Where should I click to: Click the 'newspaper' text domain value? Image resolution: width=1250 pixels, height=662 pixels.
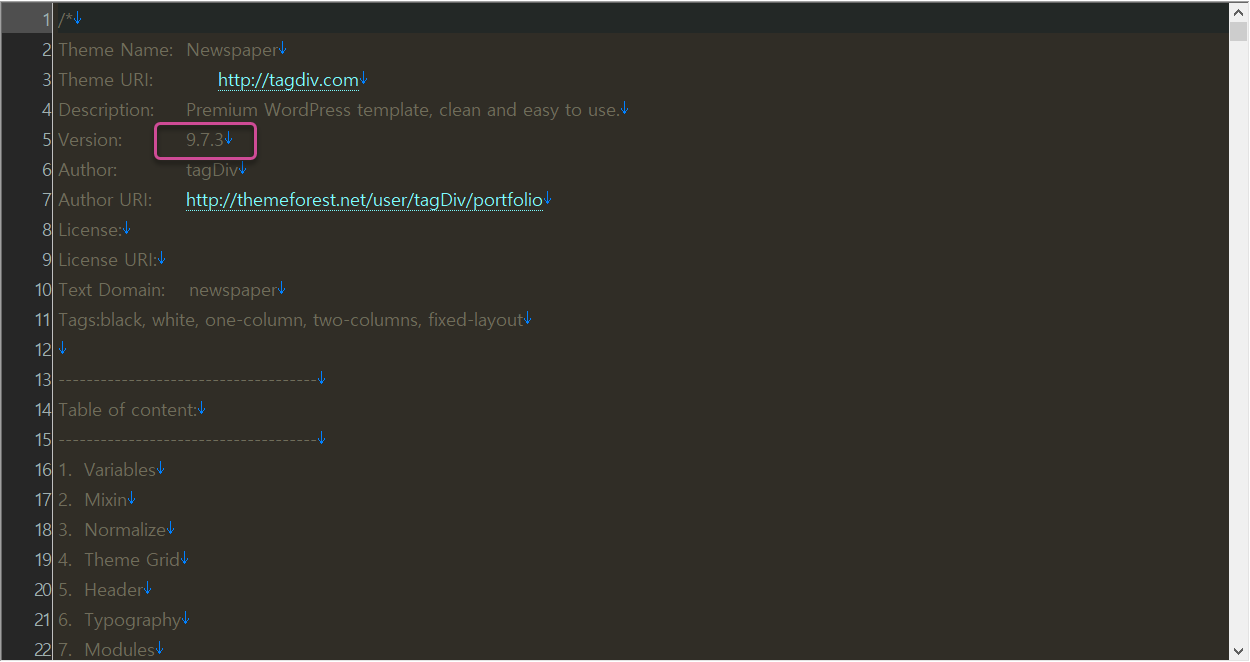[233, 290]
